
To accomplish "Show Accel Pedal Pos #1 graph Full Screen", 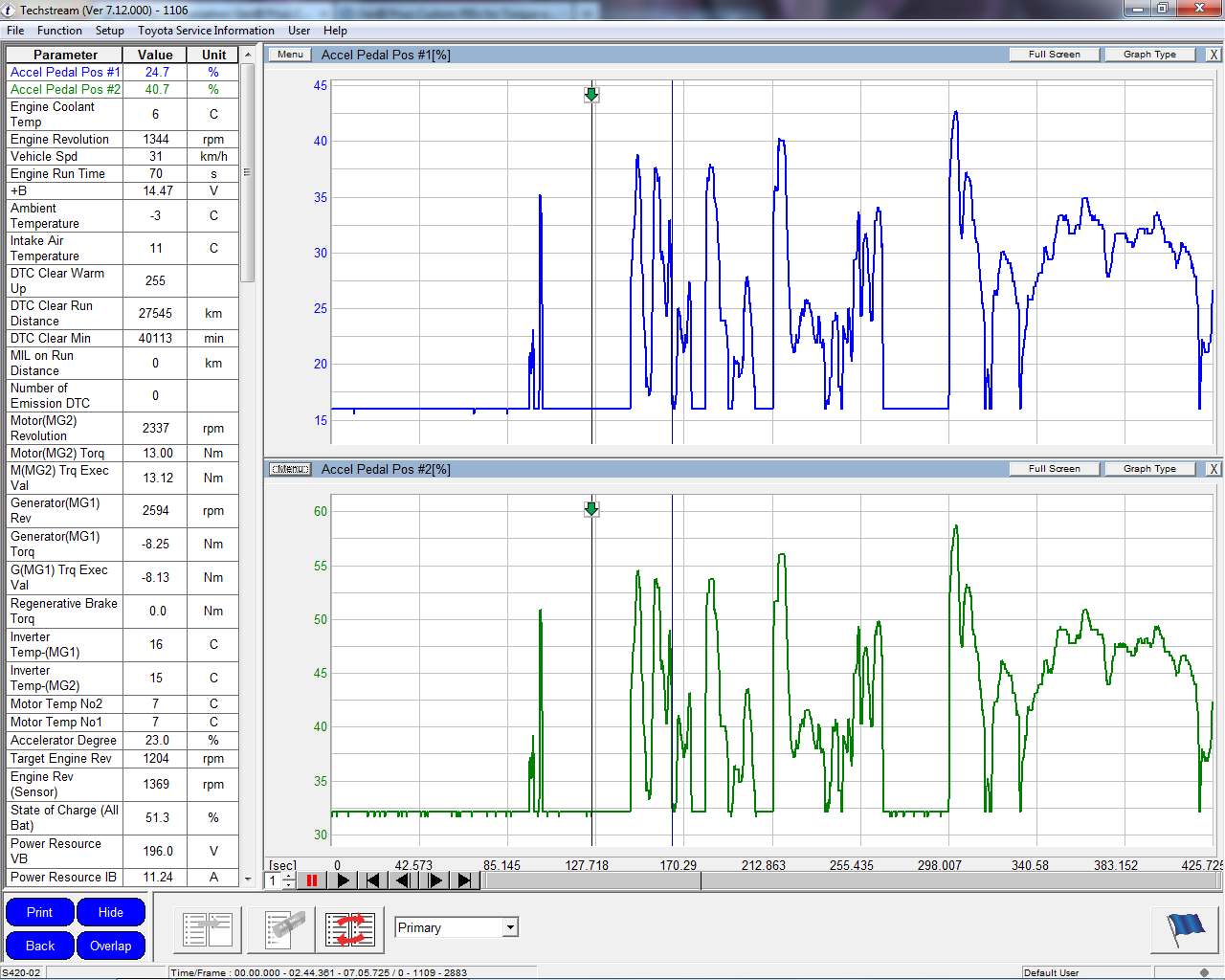I will tap(1054, 55).
